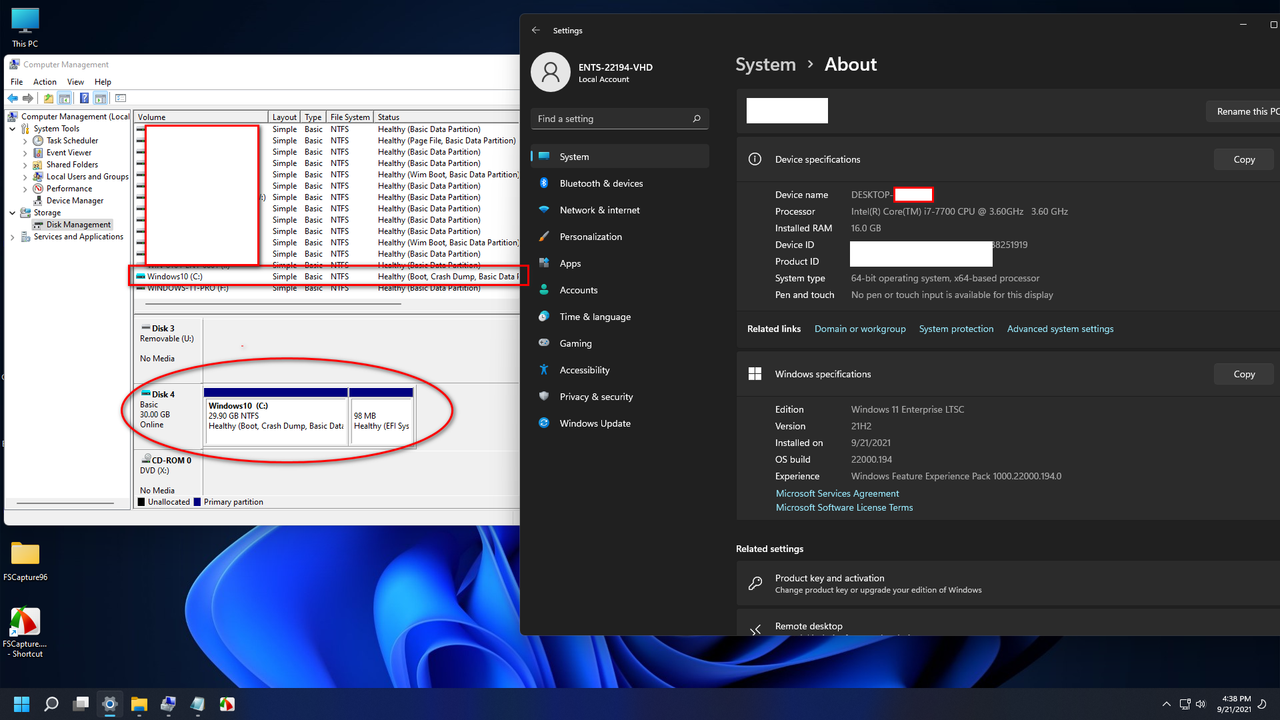1280x720 pixels.
Task: Sort by the Volume column header
Action: tap(201, 117)
